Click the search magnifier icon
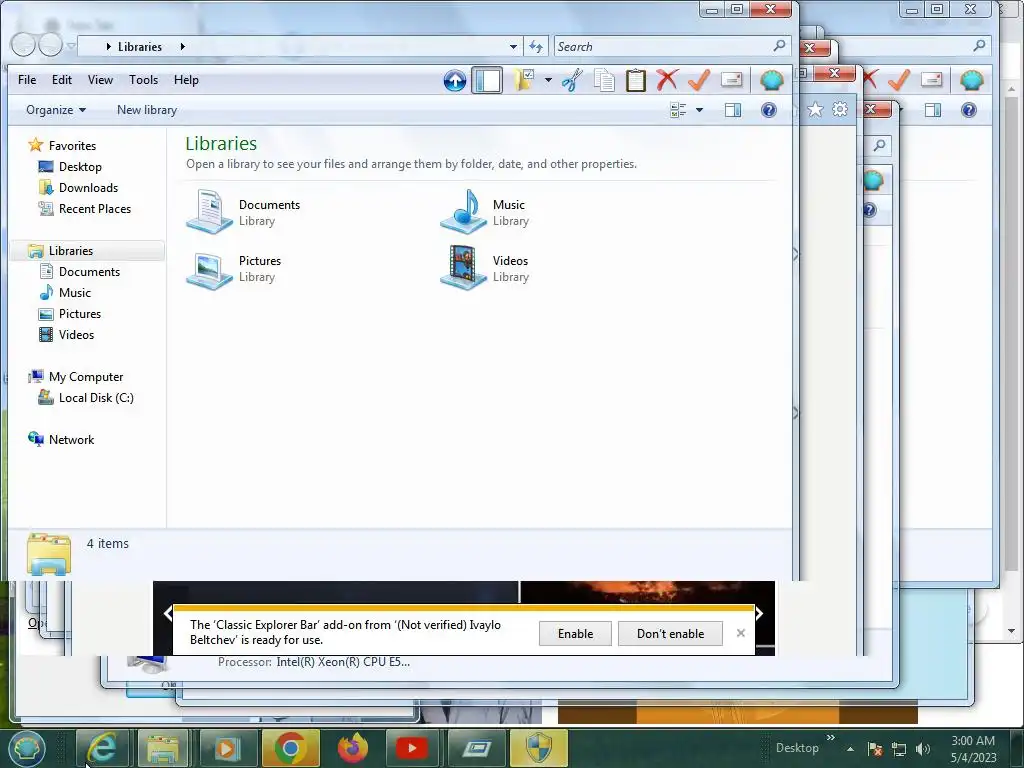This screenshot has height=768, width=1024. click(x=779, y=46)
